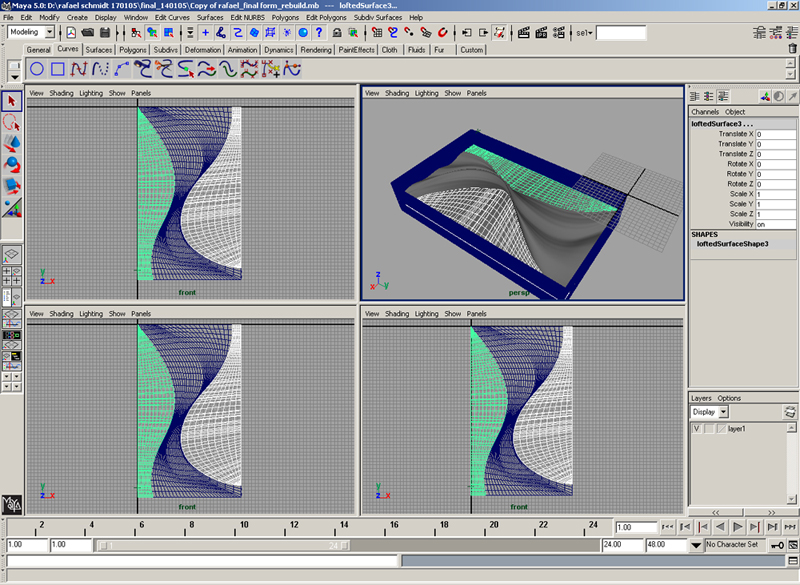Play the animation backwards

click(x=720, y=527)
